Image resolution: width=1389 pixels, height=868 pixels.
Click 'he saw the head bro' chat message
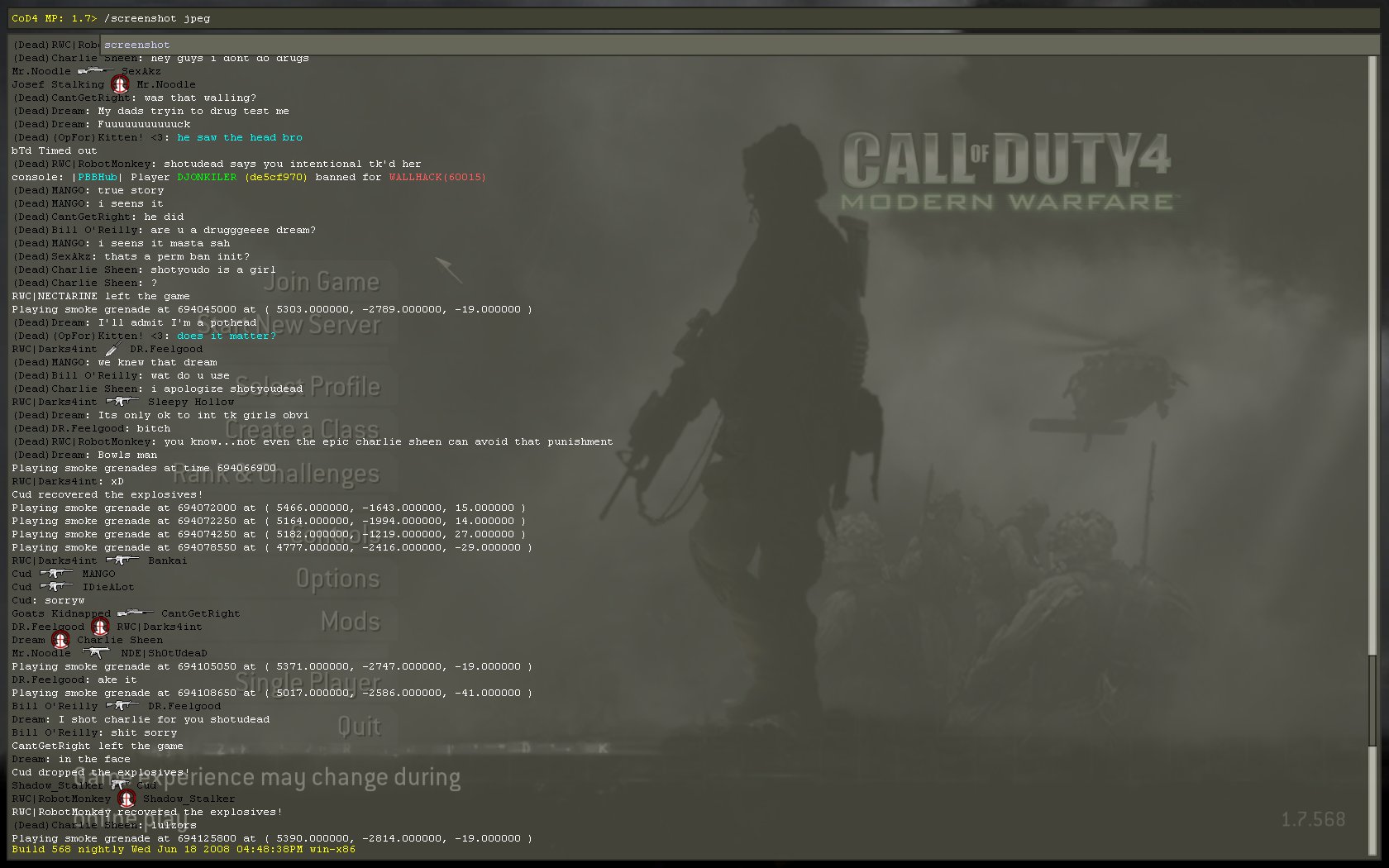point(240,137)
